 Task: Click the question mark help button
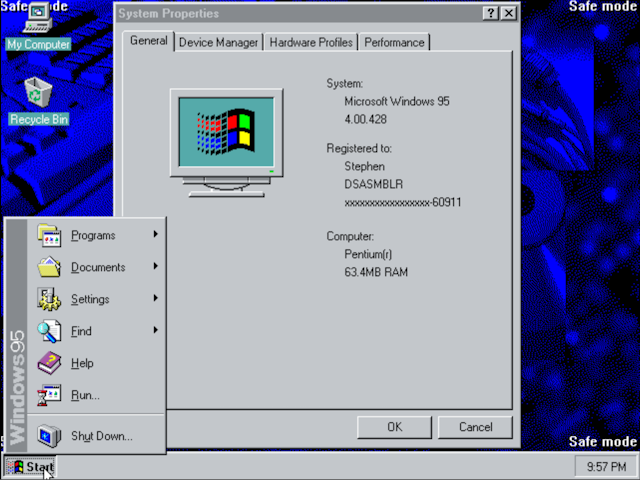pos(491,13)
